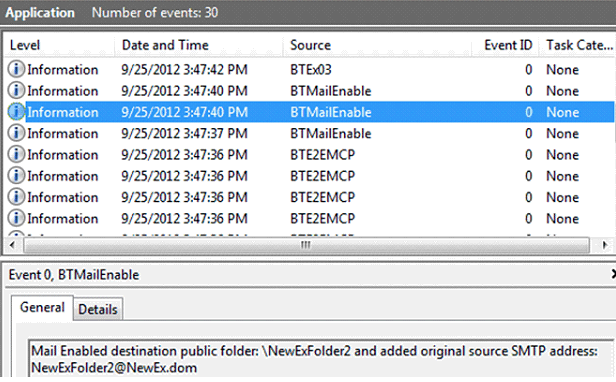The image size is (616, 382).
Task: Click the info icon of the highlighted BTMailEnable row
Action: (x=16, y=112)
